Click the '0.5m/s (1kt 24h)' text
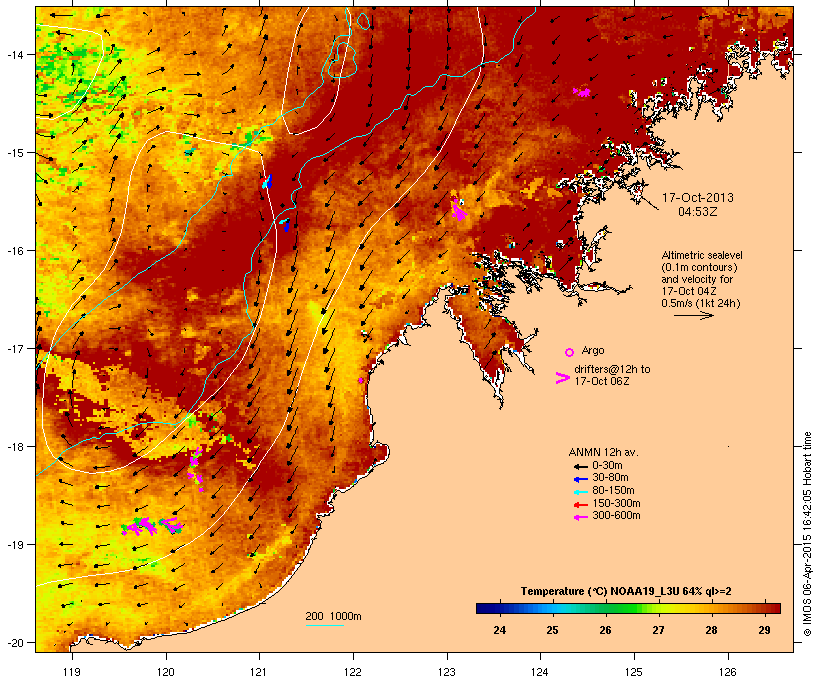The height and width of the screenshot is (680, 820). (701, 303)
